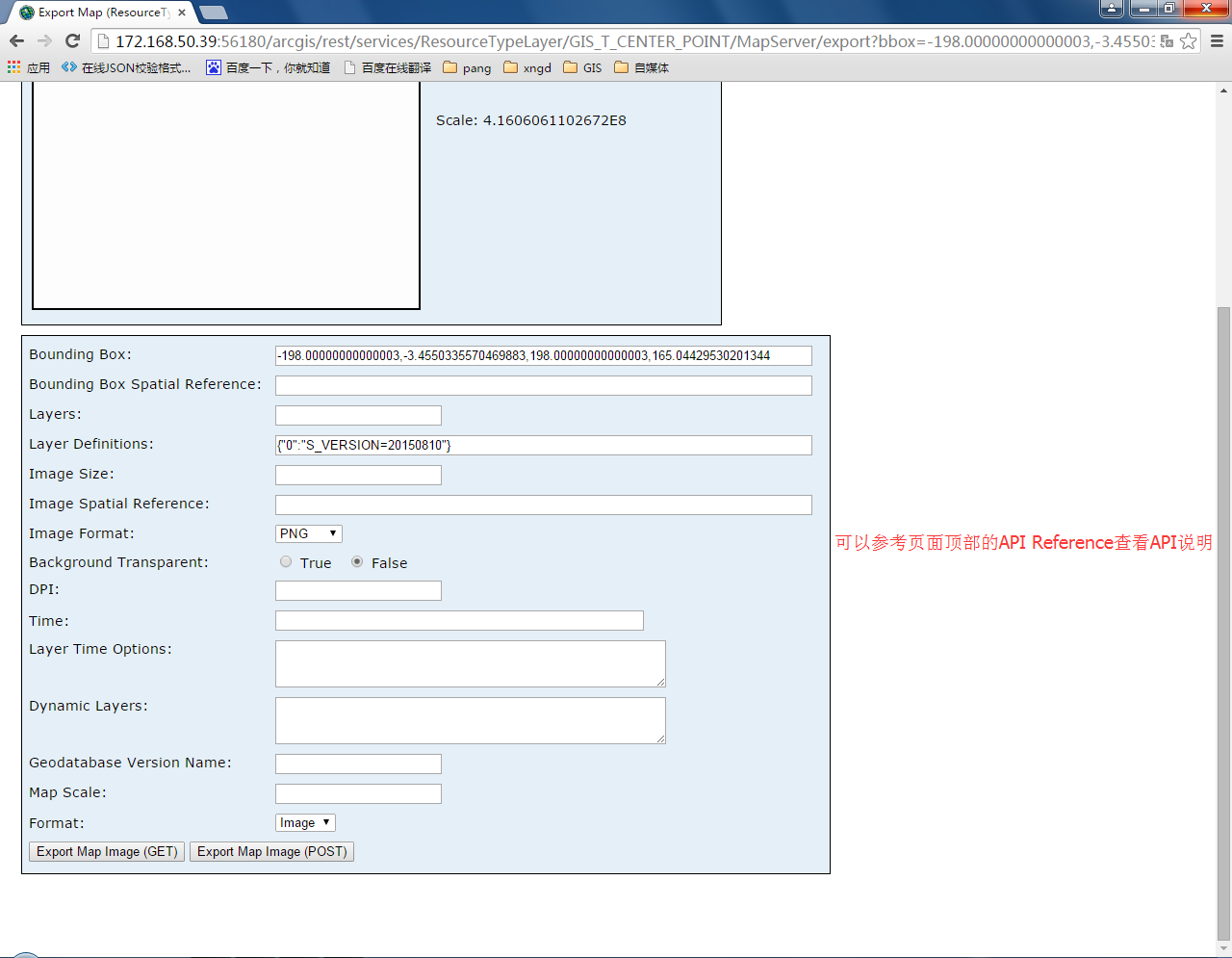
Task: Click the Time input field
Action: pyautogui.click(x=459, y=620)
